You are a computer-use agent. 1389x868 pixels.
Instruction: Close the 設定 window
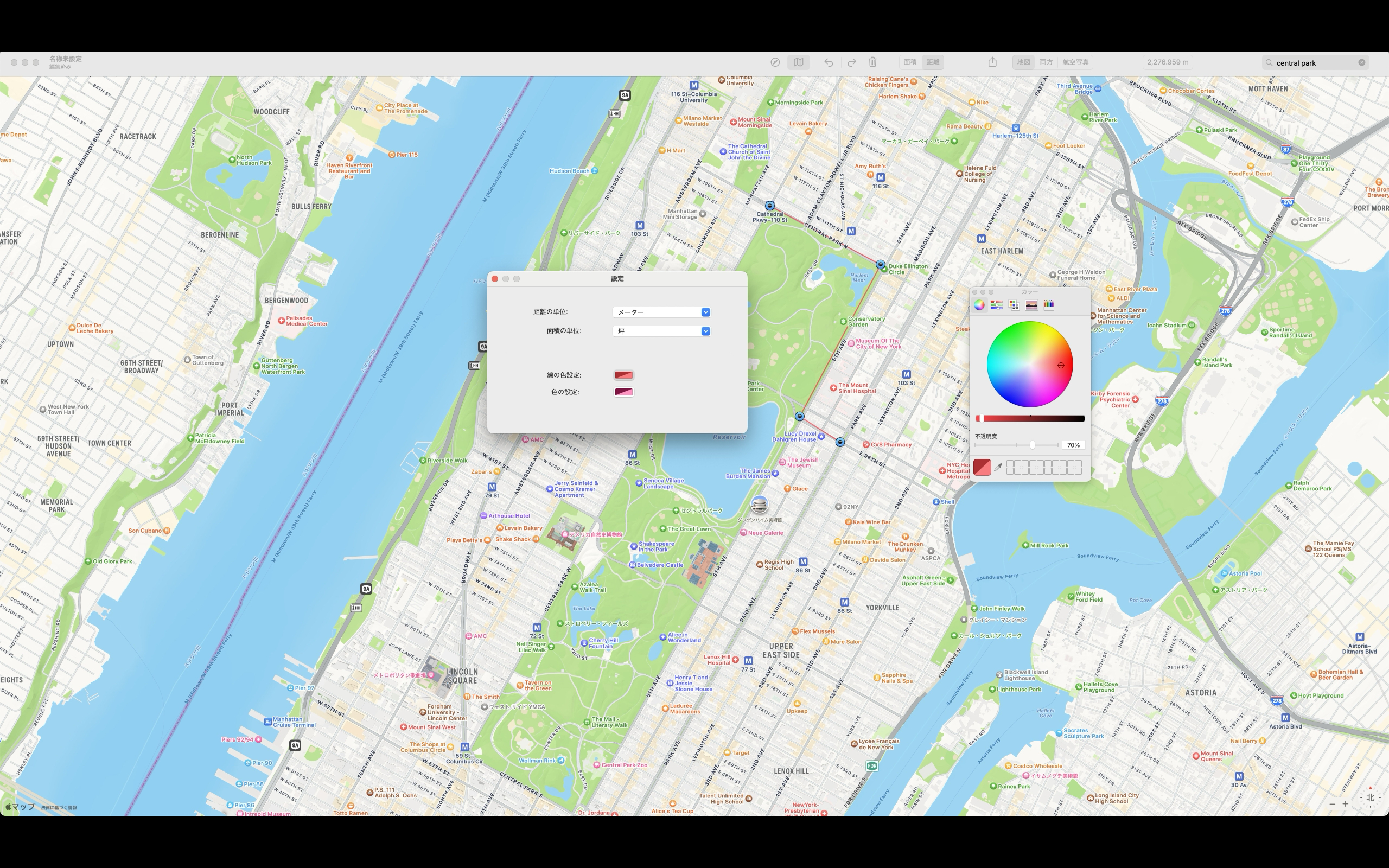tap(495, 279)
